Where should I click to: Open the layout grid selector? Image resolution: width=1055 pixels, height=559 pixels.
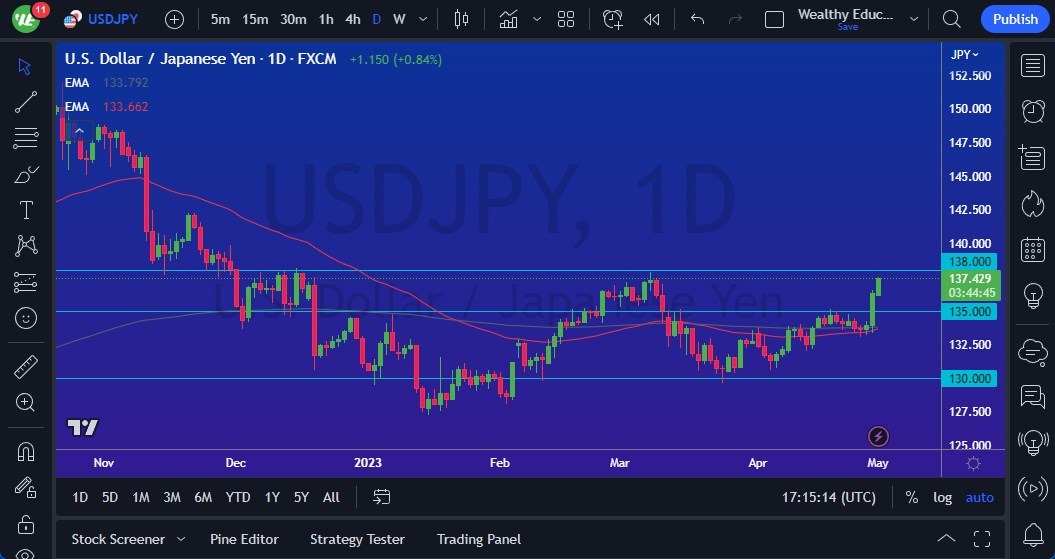click(x=566, y=20)
